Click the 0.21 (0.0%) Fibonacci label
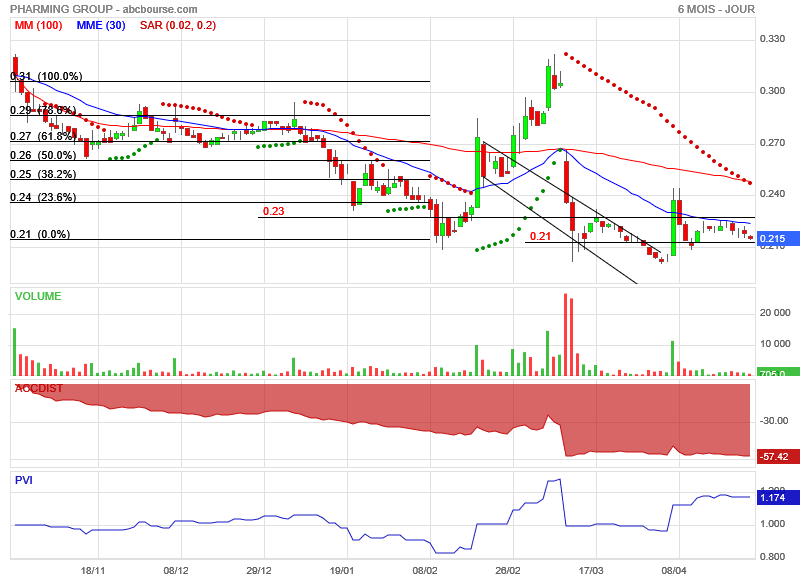The height and width of the screenshot is (580, 800). (x=40, y=234)
